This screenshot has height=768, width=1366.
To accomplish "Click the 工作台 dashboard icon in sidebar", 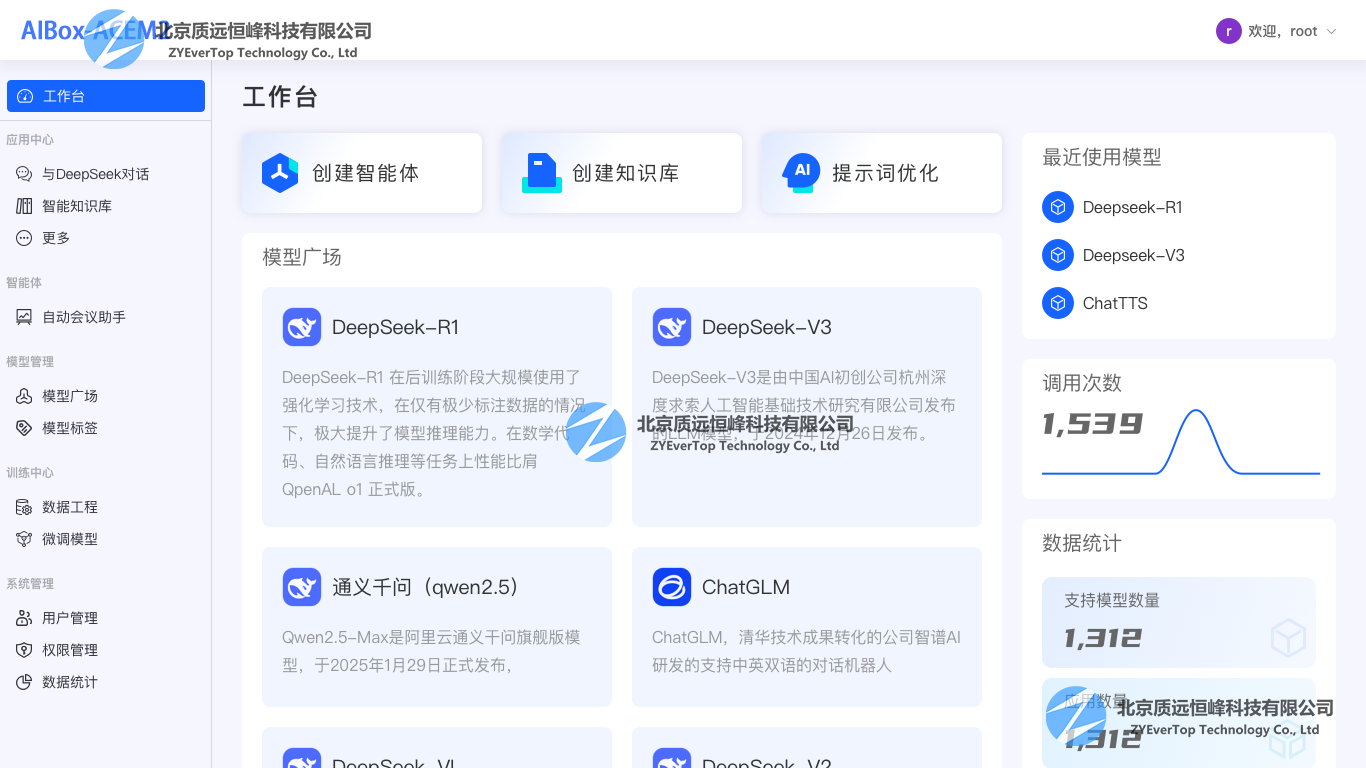I will [25, 96].
